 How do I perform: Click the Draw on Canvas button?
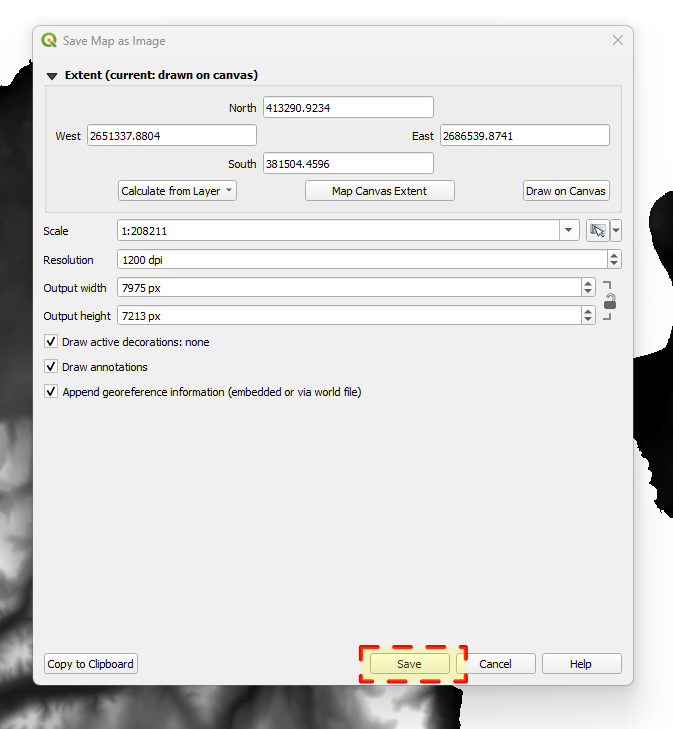tap(566, 191)
